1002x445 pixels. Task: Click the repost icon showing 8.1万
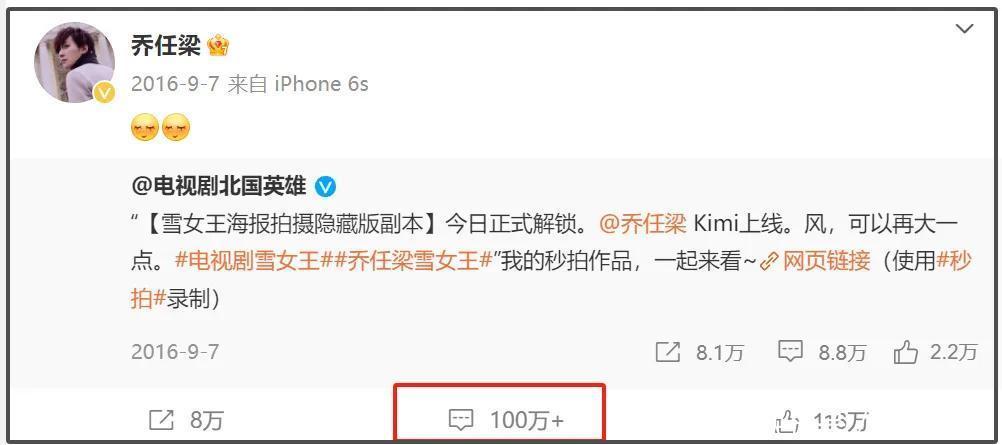668,352
